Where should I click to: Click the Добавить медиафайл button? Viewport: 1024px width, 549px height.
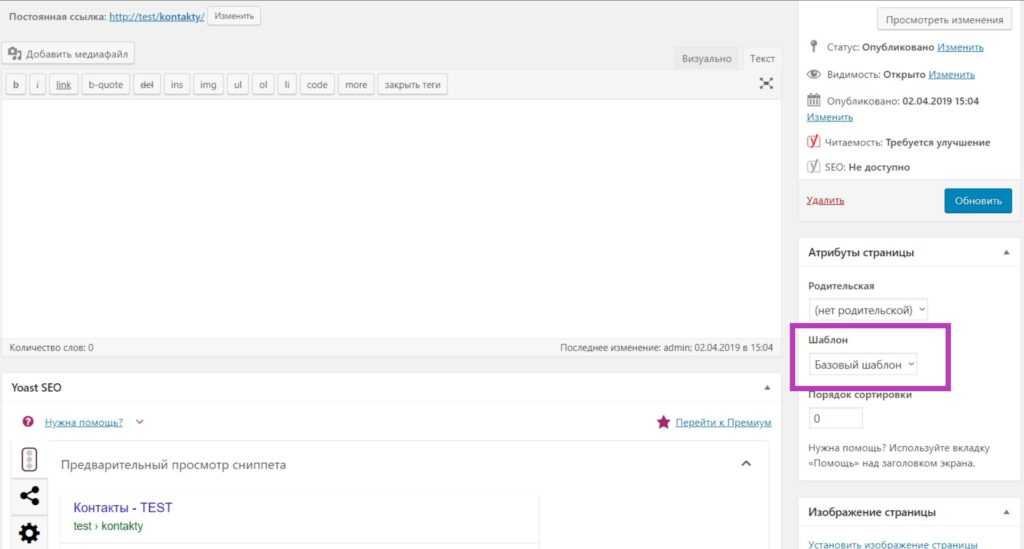click(69, 54)
